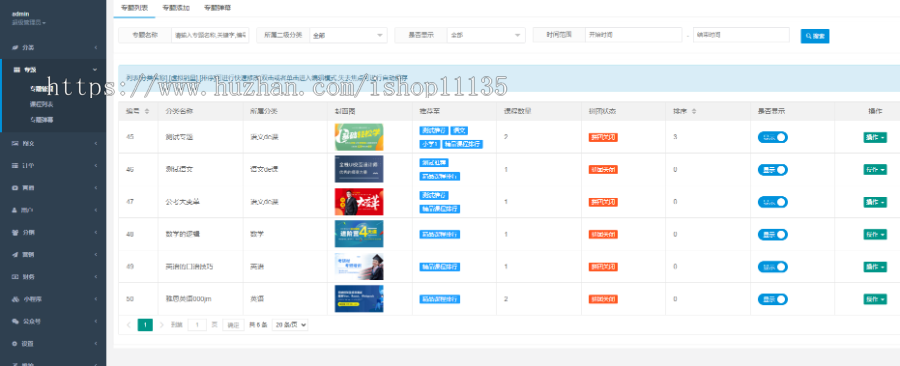Click the 设置 gear icon in the sidebar
The height and width of the screenshot is (366, 900).
pyautogui.click(x=15, y=344)
